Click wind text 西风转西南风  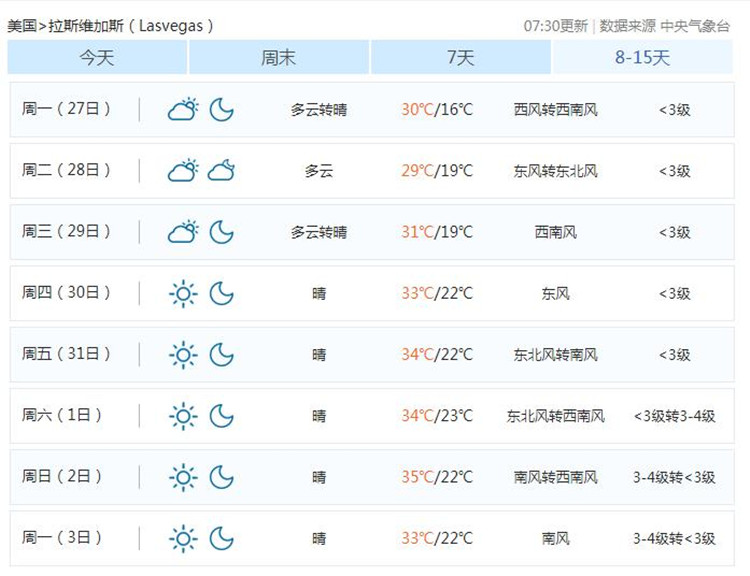tap(555, 110)
